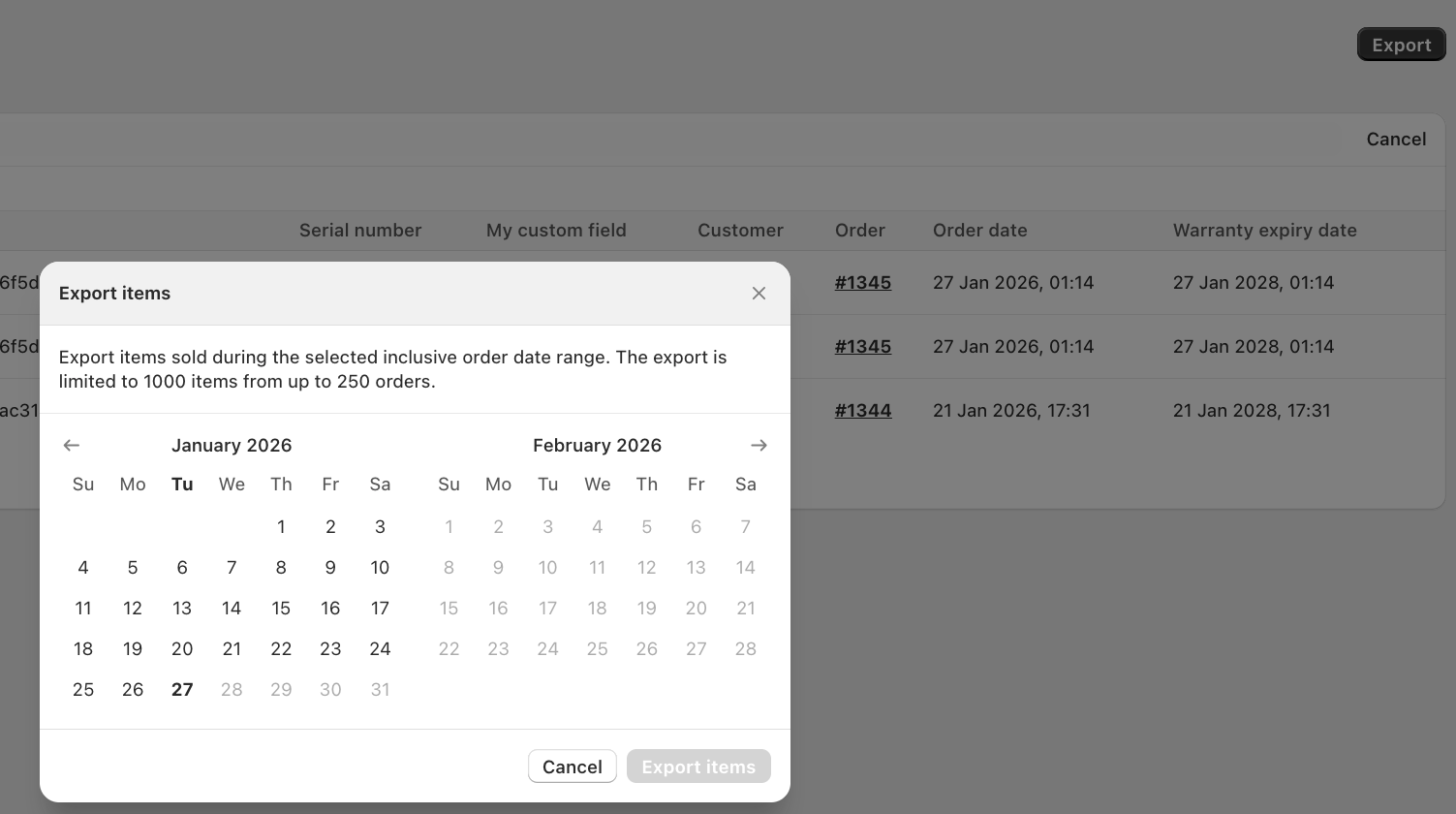Select January 21 in date picker
Screen dimensions: 1456x814
pyautogui.click(x=232, y=649)
